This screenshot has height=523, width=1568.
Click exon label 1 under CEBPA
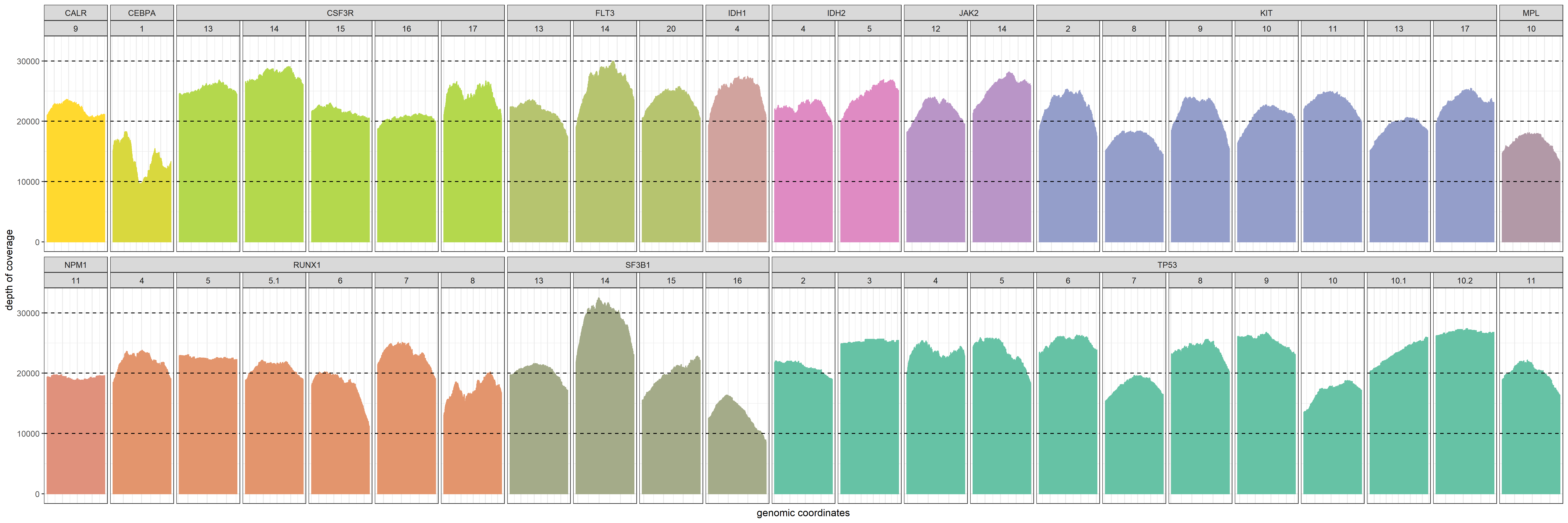[142, 29]
